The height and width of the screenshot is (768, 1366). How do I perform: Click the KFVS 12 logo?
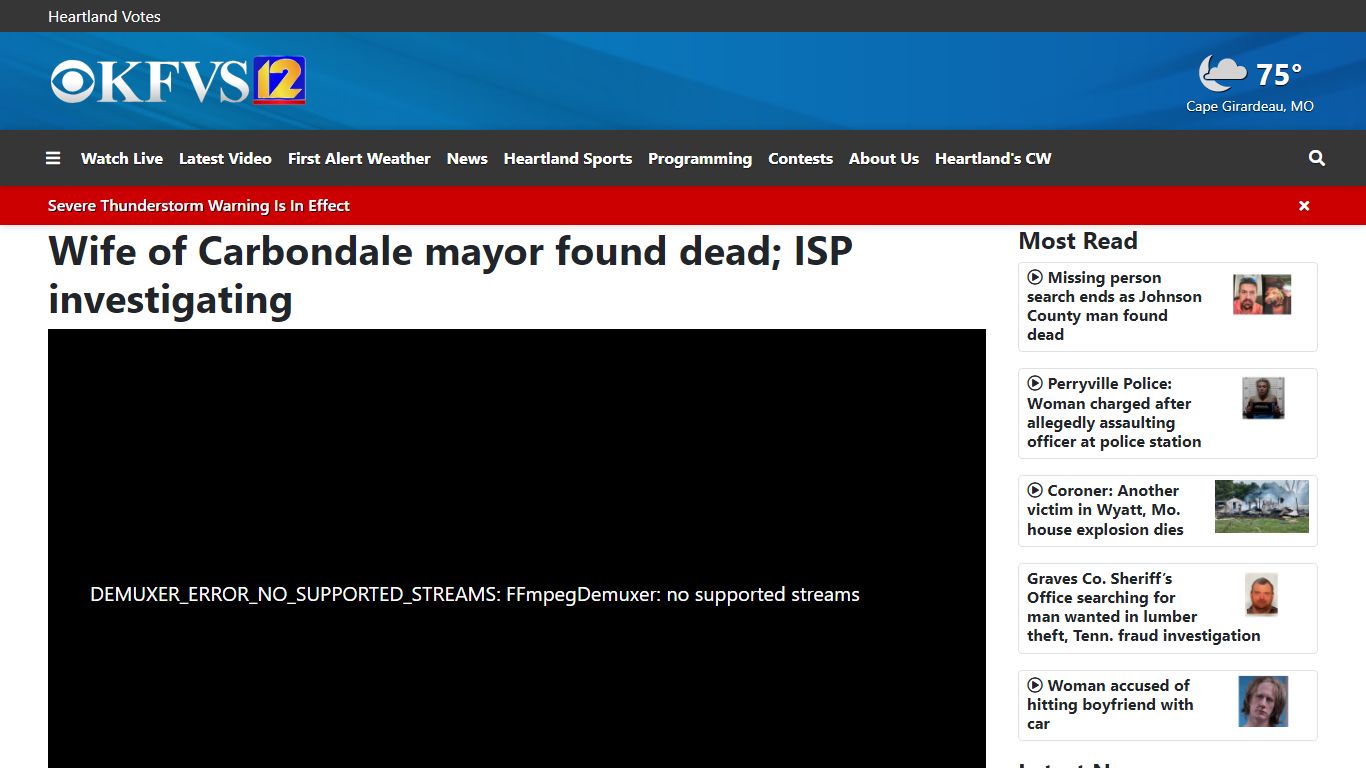pos(178,81)
